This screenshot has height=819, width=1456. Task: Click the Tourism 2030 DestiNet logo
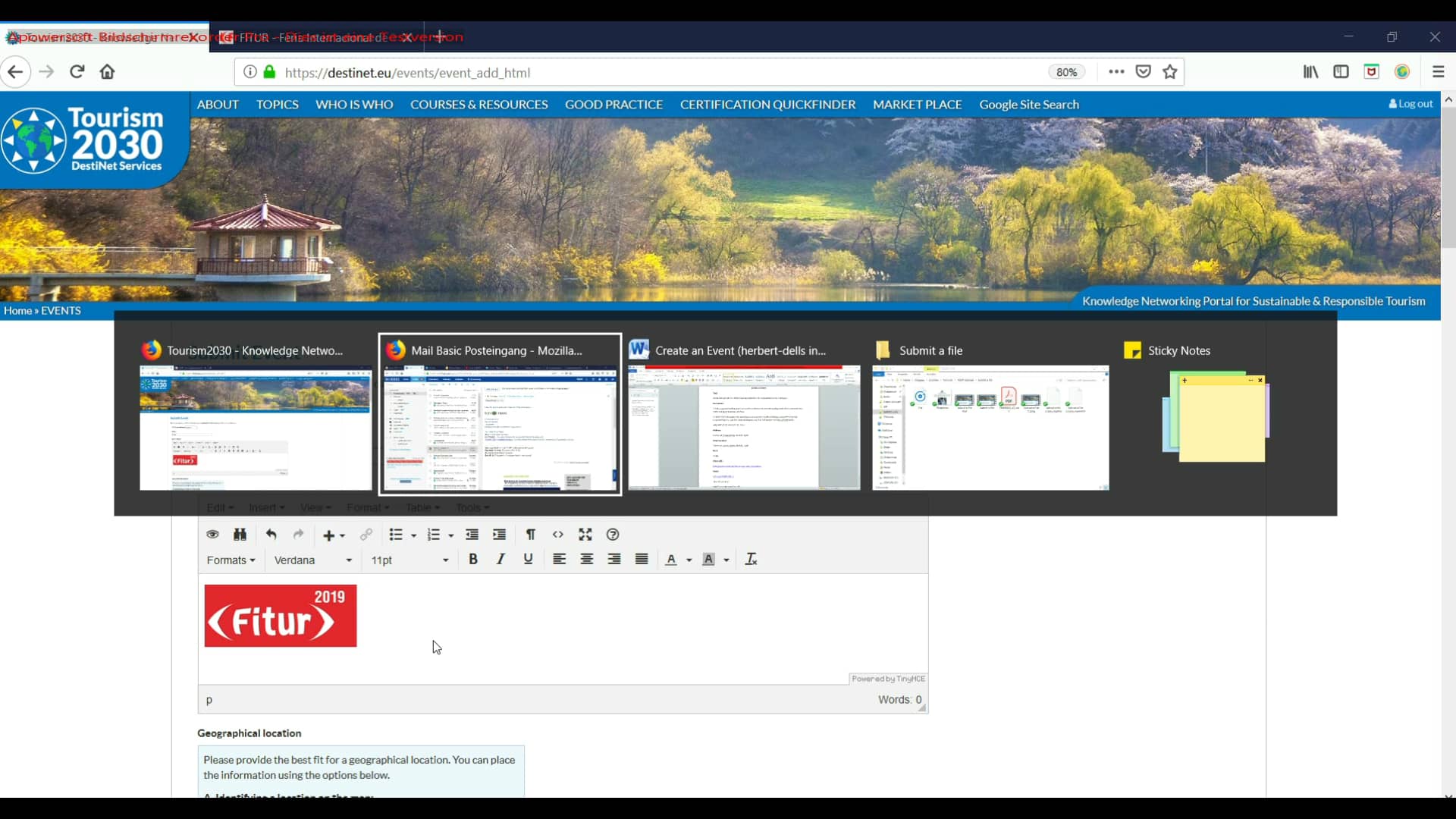(x=83, y=140)
